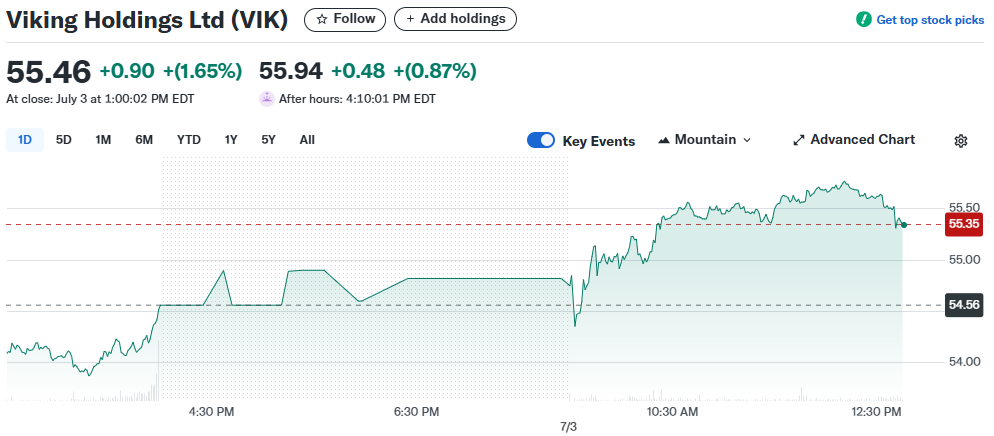This screenshot has width=994, height=436.
Task: Click the +0.48 after hours change value
Action: 358,71
